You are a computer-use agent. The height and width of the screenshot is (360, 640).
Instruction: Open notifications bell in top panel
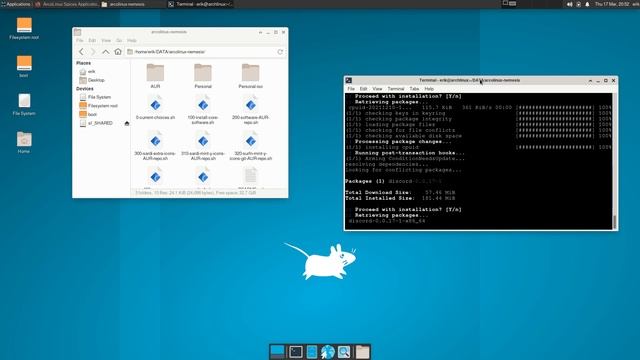click(587, 4)
